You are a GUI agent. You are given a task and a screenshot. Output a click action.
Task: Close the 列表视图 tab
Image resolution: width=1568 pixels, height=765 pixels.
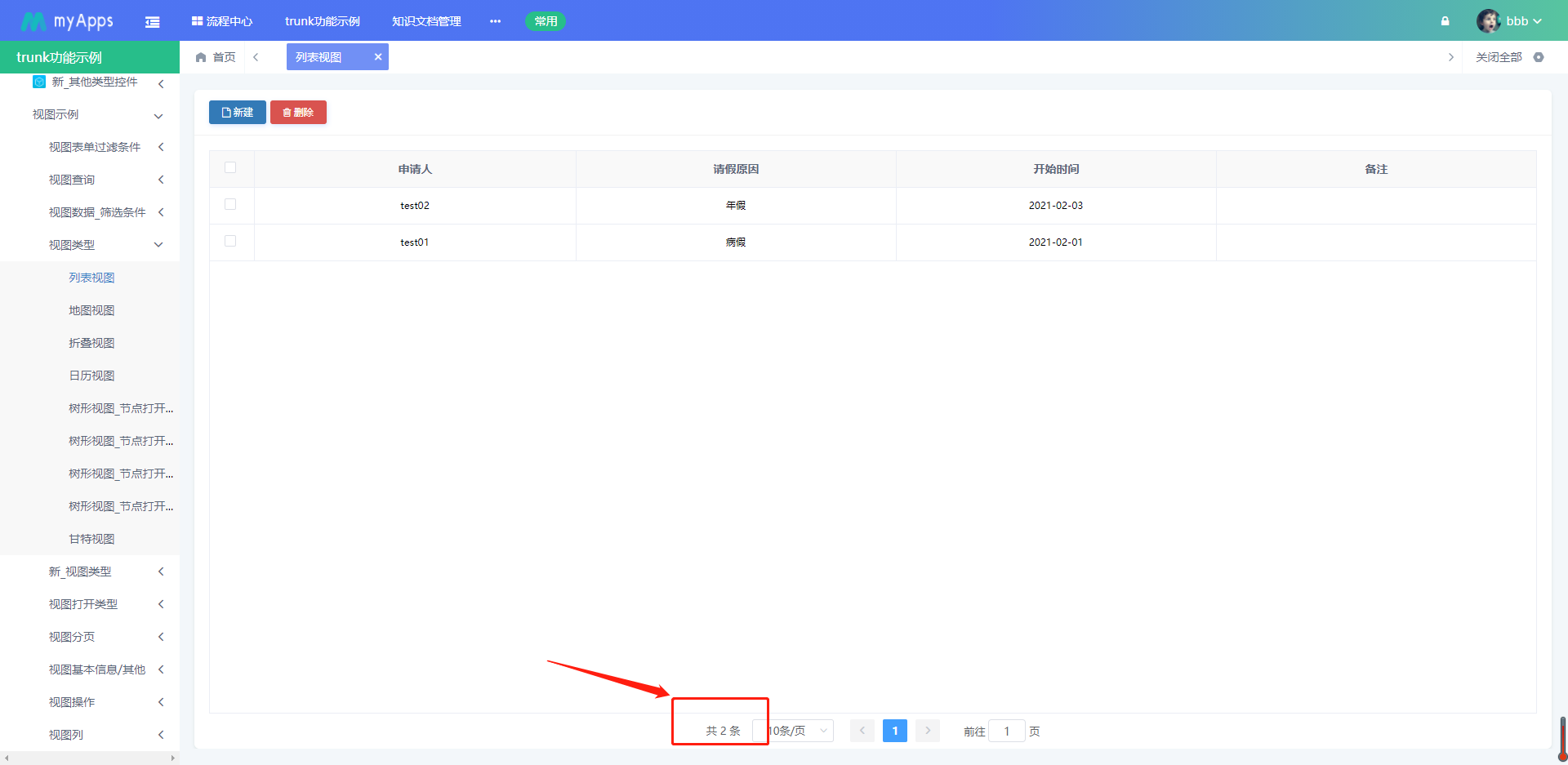pyautogui.click(x=378, y=57)
